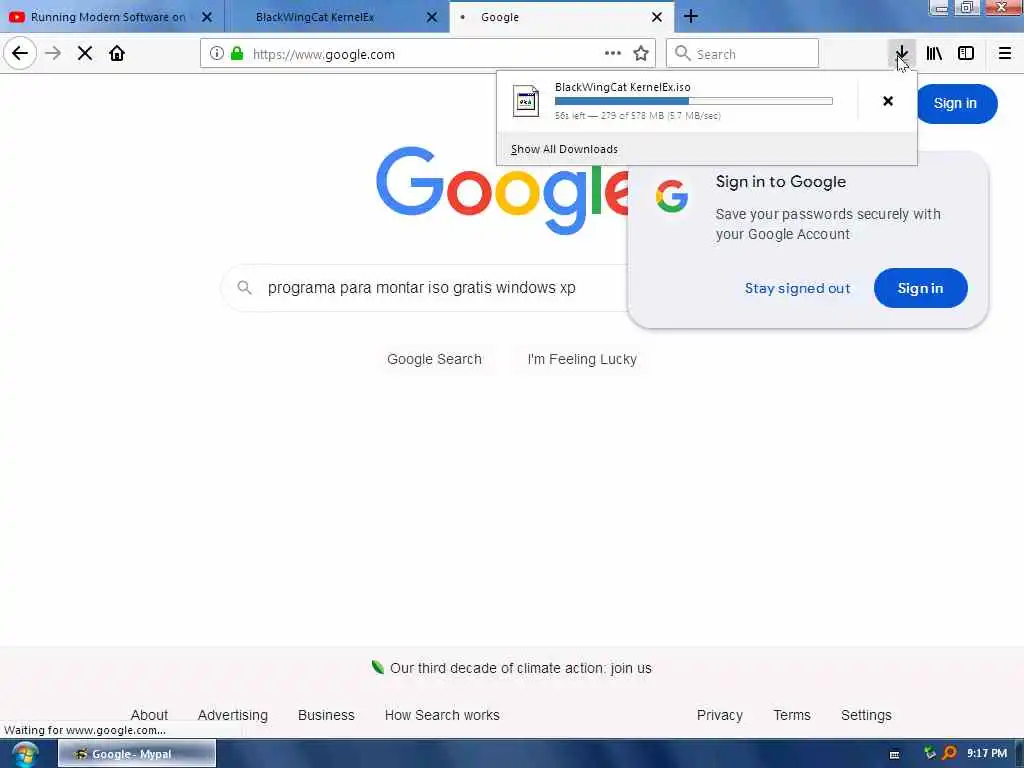Image resolution: width=1024 pixels, height=768 pixels.
Task: Open How Search works link
Action: click(442, 715)
